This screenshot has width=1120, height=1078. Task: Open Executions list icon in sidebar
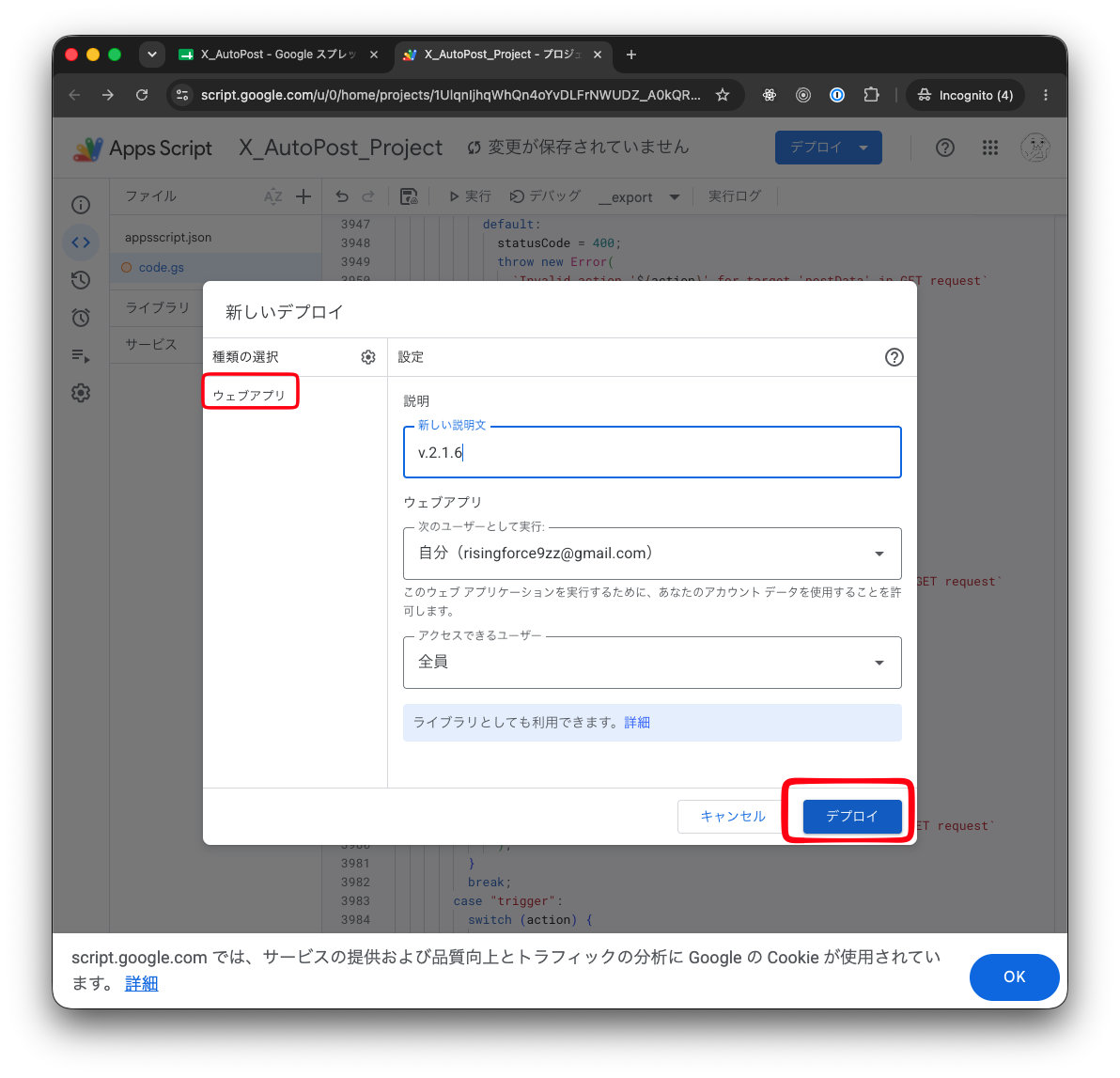(x=81, y=356)
